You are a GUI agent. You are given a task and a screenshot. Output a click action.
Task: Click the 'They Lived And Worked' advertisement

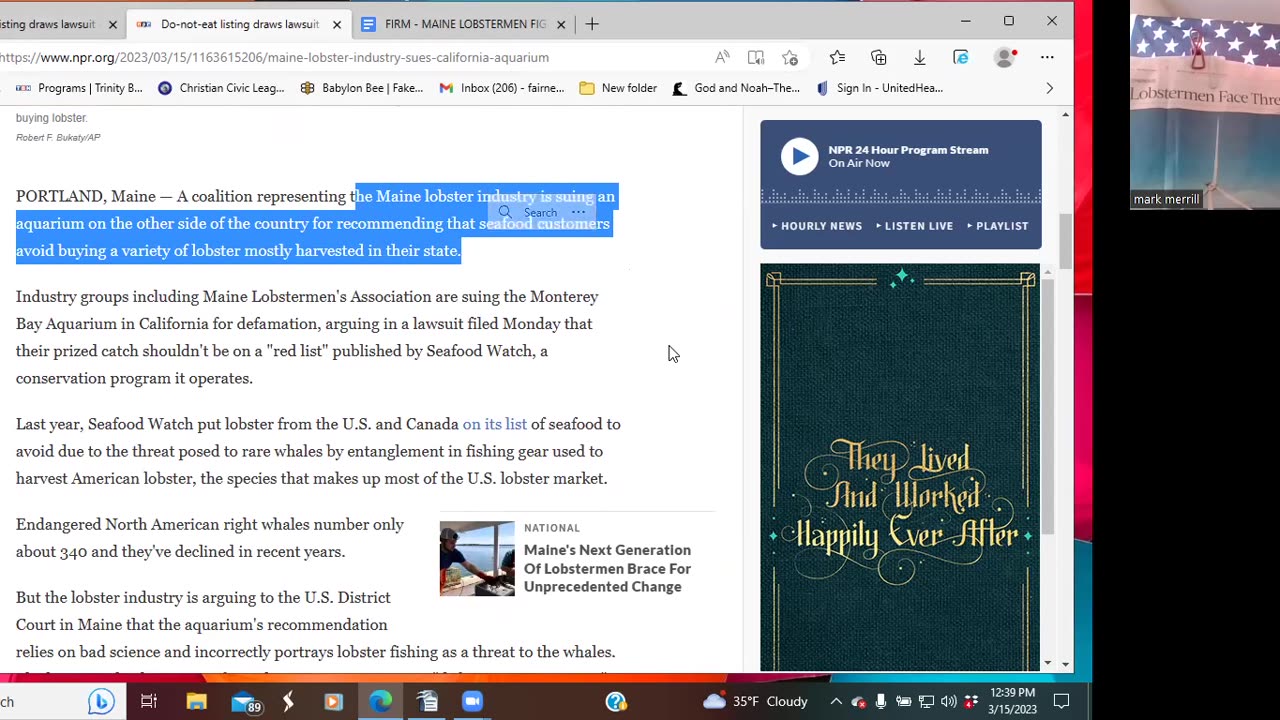[900, 467]
